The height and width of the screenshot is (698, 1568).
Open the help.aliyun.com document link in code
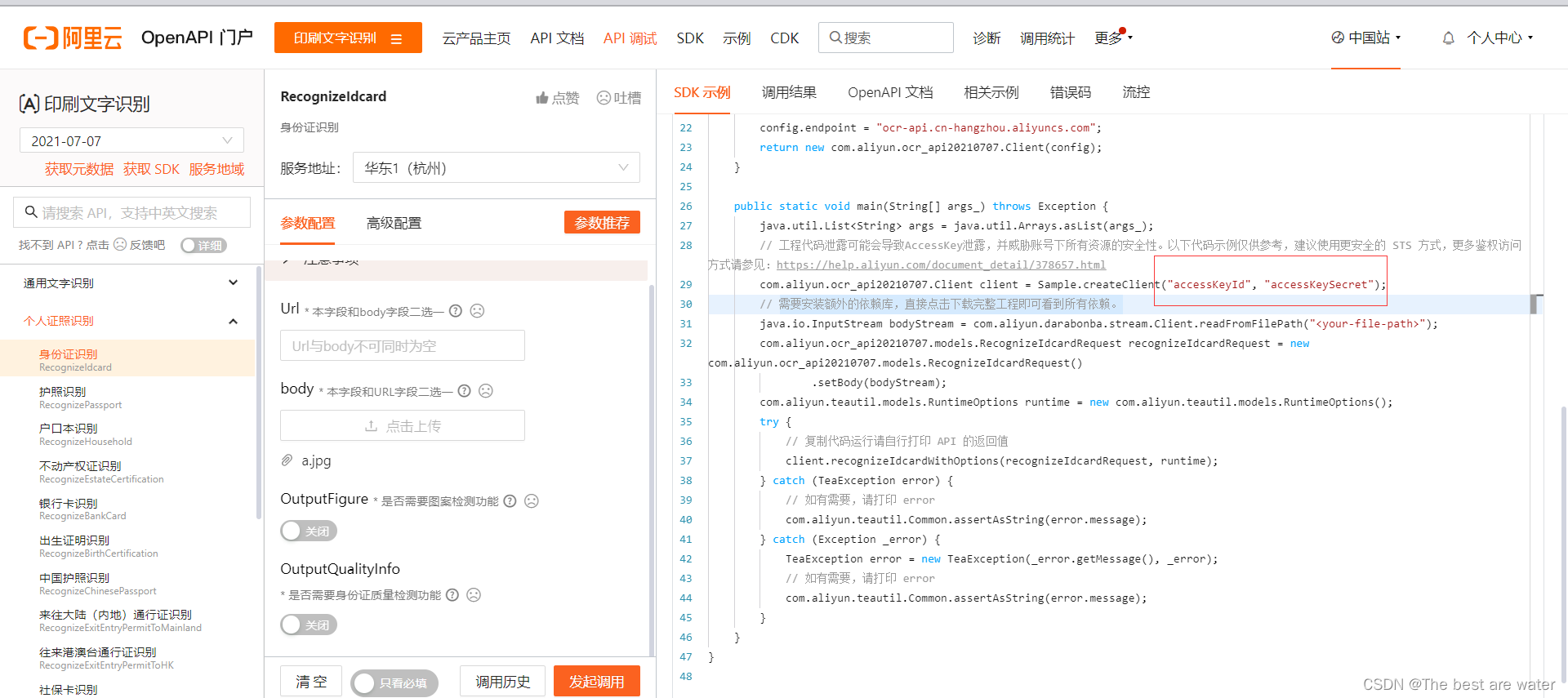pyautogui.click(x=941, y=265)
